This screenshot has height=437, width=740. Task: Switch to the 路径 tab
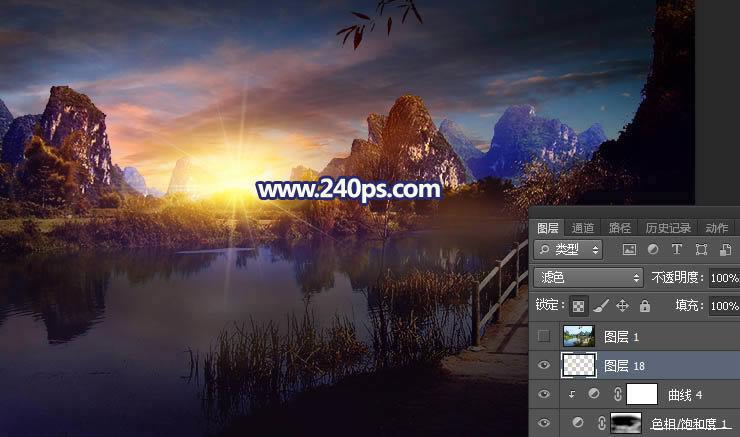[x=620, y=228]
